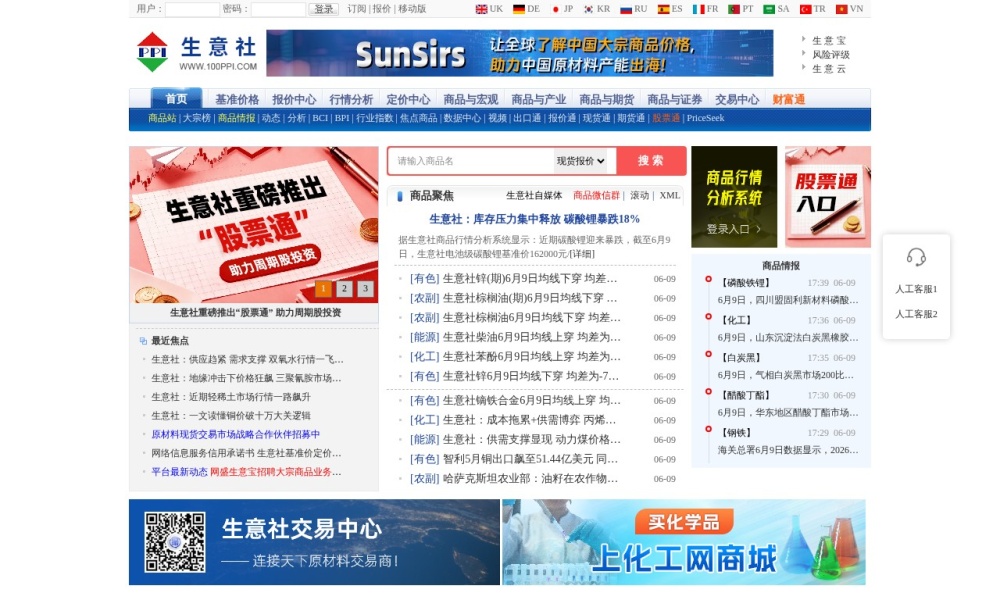Switch to the TR Turkish flag link
The image size is (1000, 600).
812,9
